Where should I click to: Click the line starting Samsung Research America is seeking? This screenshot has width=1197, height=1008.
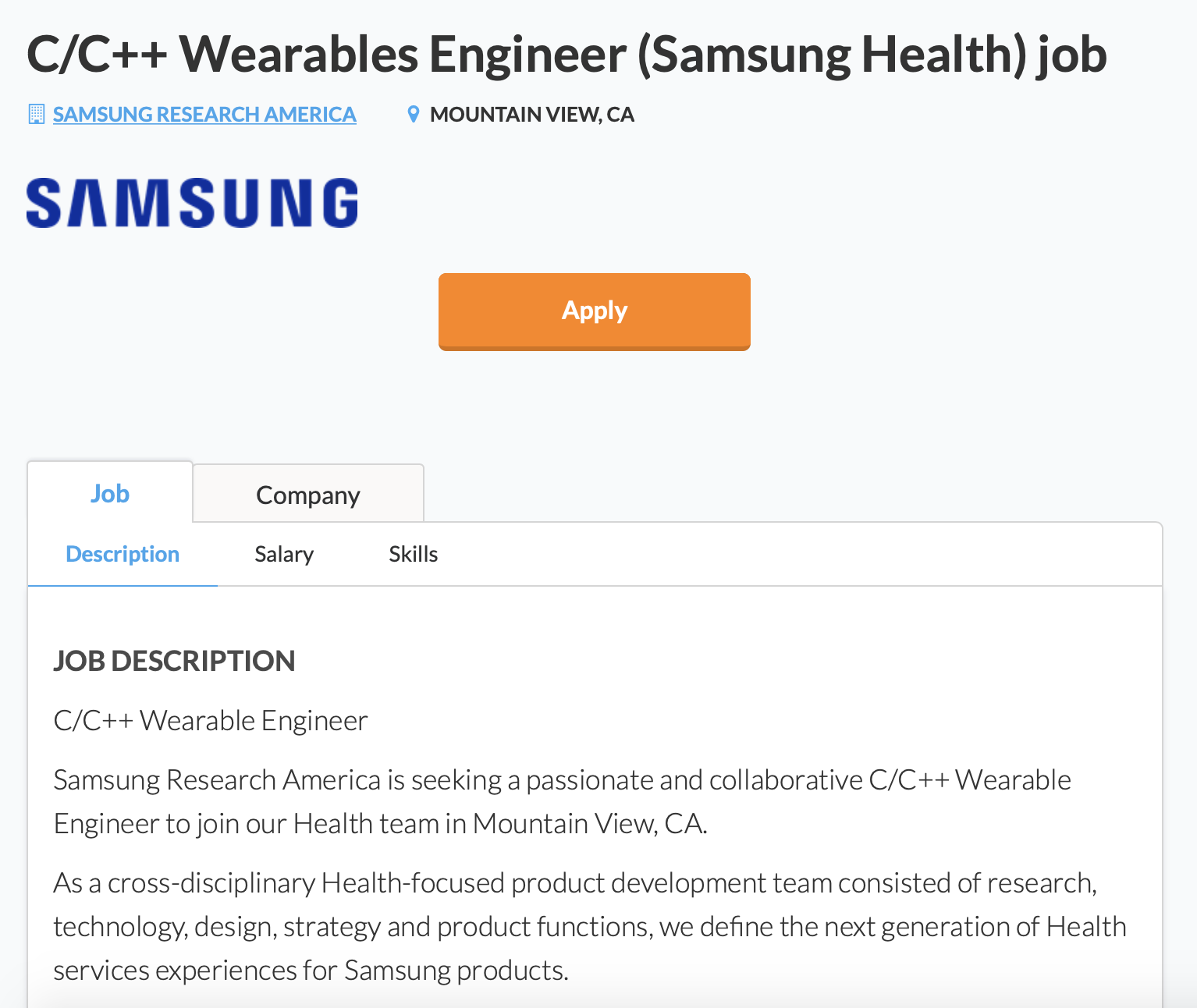pos(562,779)
